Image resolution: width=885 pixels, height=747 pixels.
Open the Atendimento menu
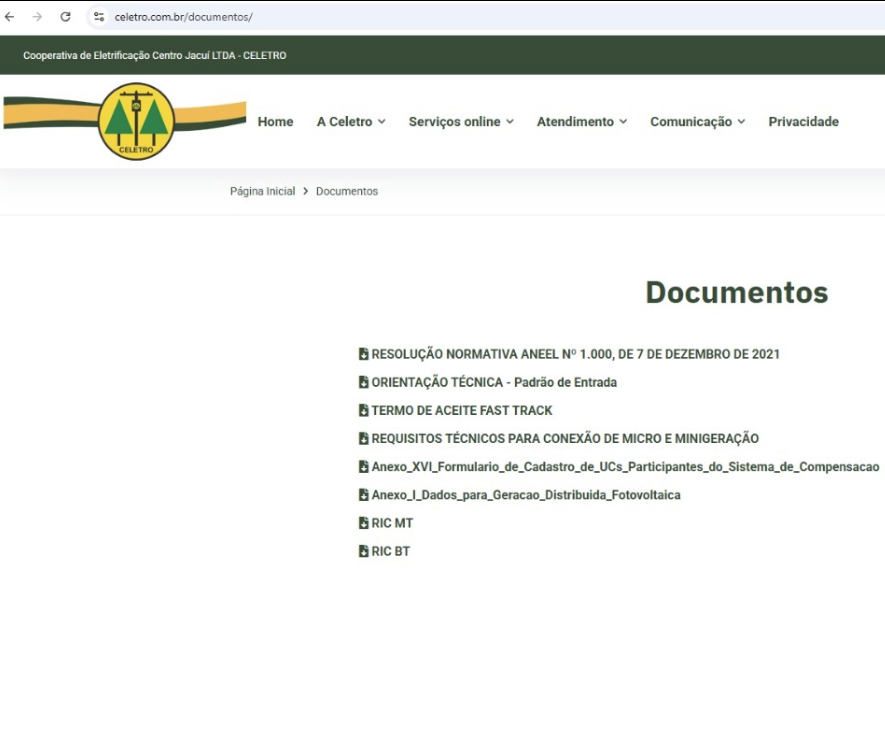(575, 121)
